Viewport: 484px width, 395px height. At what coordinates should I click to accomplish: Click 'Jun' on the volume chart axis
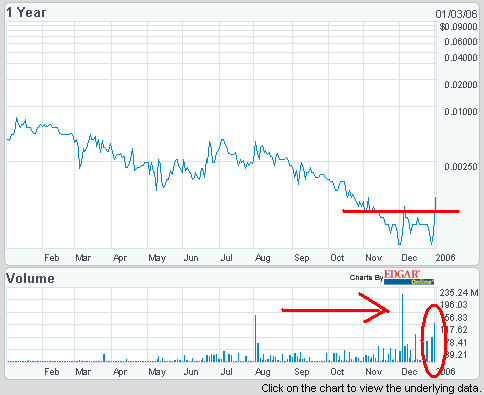point(191,372)
